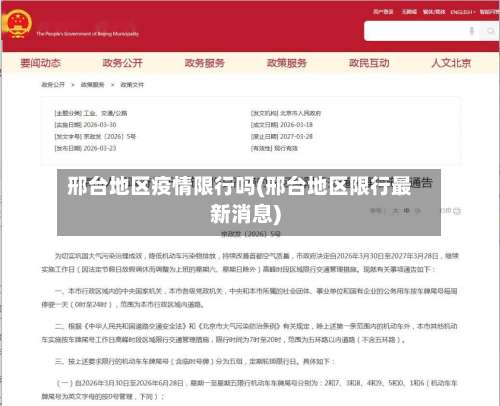This screenshot has width=500, height=406.
Task: Click the 发文机构 value 北京市人民政府
Action: (x=300, y=113)
